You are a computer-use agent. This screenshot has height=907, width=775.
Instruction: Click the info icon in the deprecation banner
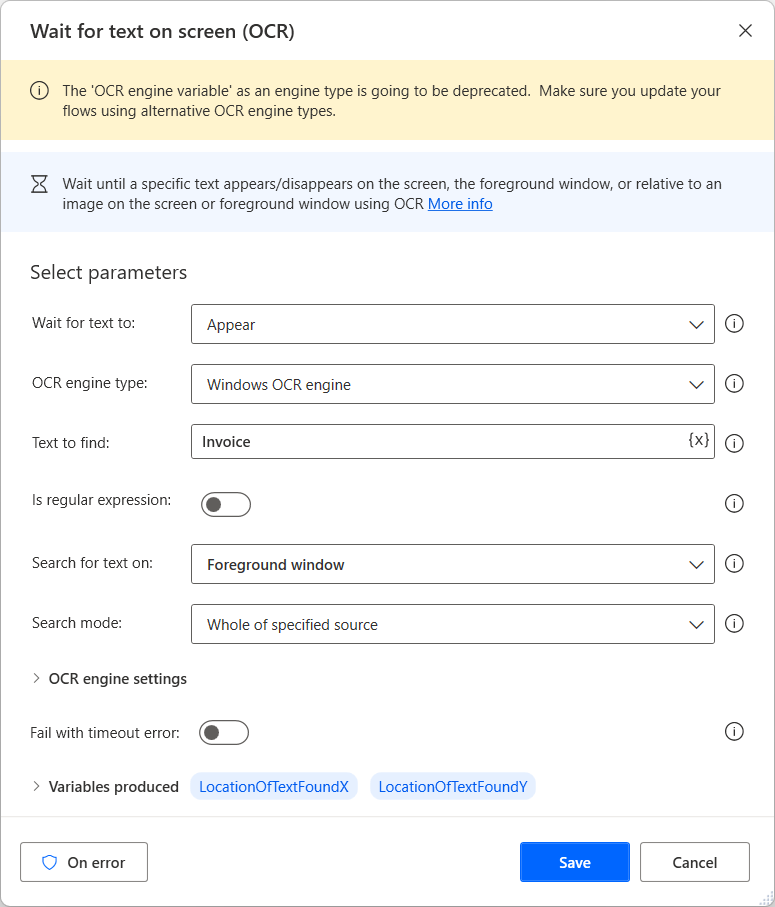tap(39, 90)
